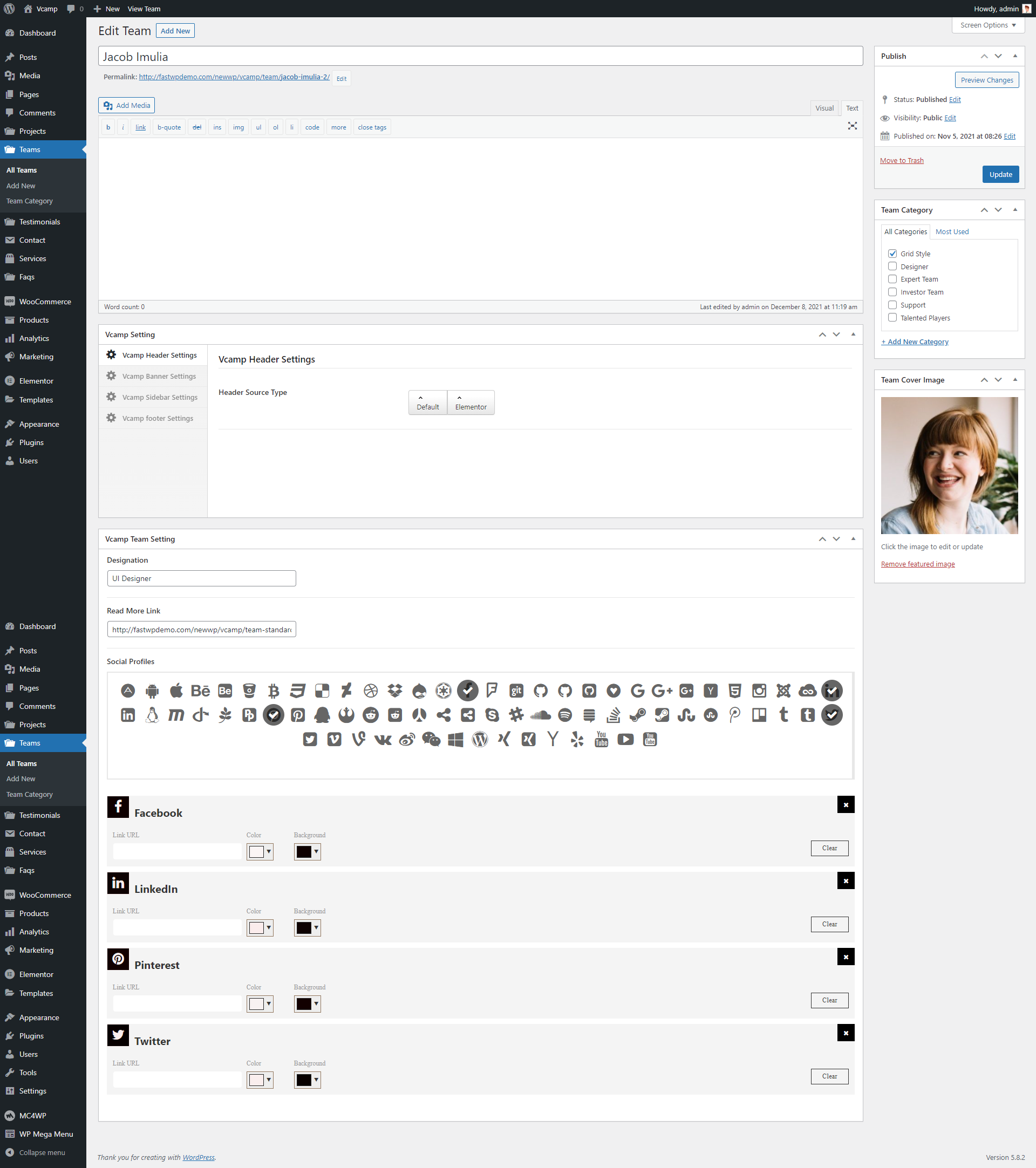Remove the Facebook social profile
This screenshot has width=1036, height=1168.
coord(846,804)
